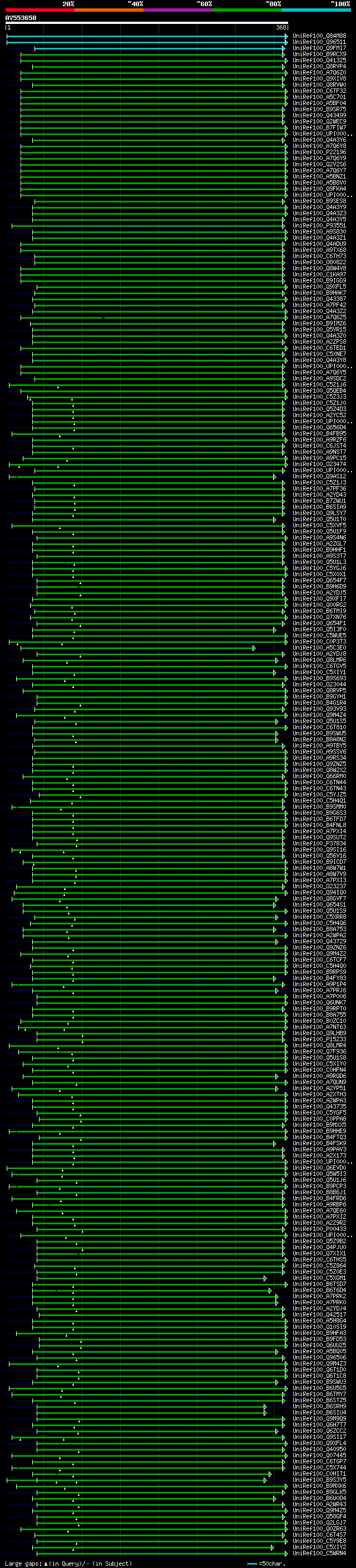Select the last hit label UniRef100_C5WRN4
Viewport: 356px width, 1568px height.
[319, 1553]
